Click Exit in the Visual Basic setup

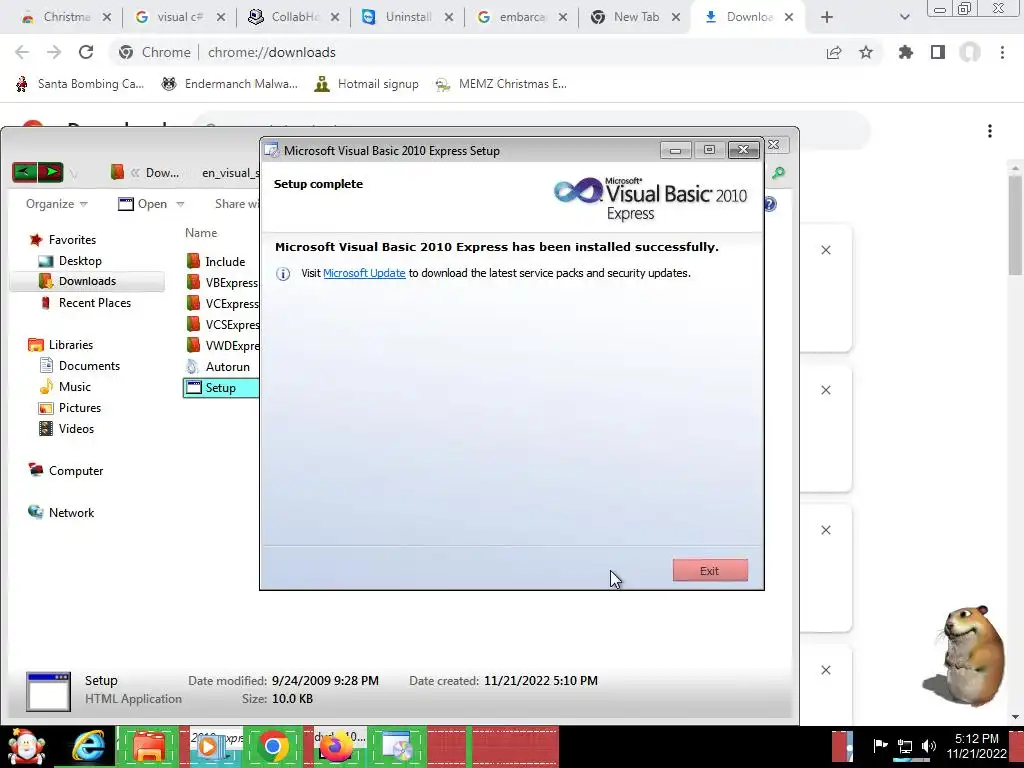pos(710,570)
